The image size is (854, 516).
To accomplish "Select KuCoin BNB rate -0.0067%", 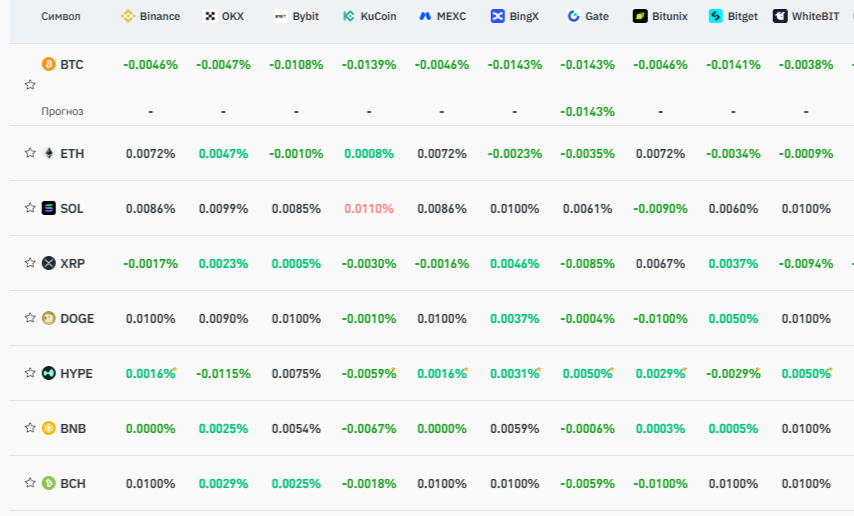I will click(x=369, y=428).
